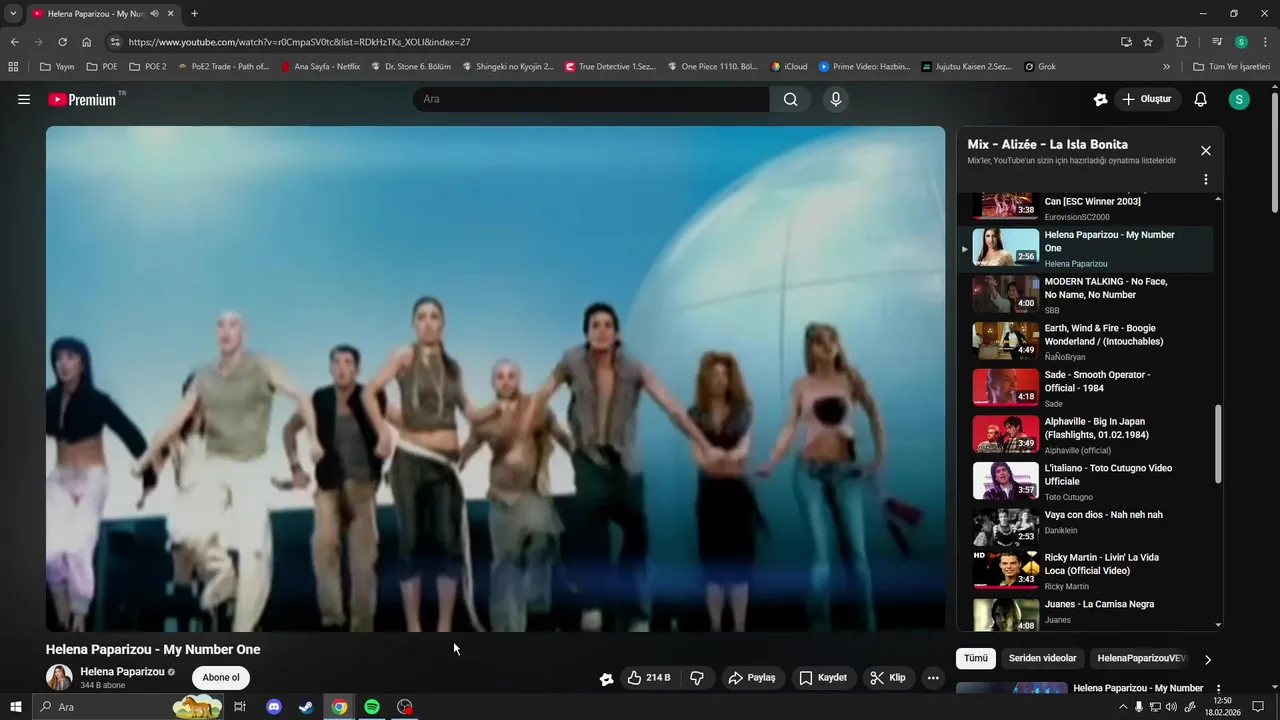The height and width of the screenshot is (720, 1280).
Task: Reload the current page
Action: tap(62, 42)
